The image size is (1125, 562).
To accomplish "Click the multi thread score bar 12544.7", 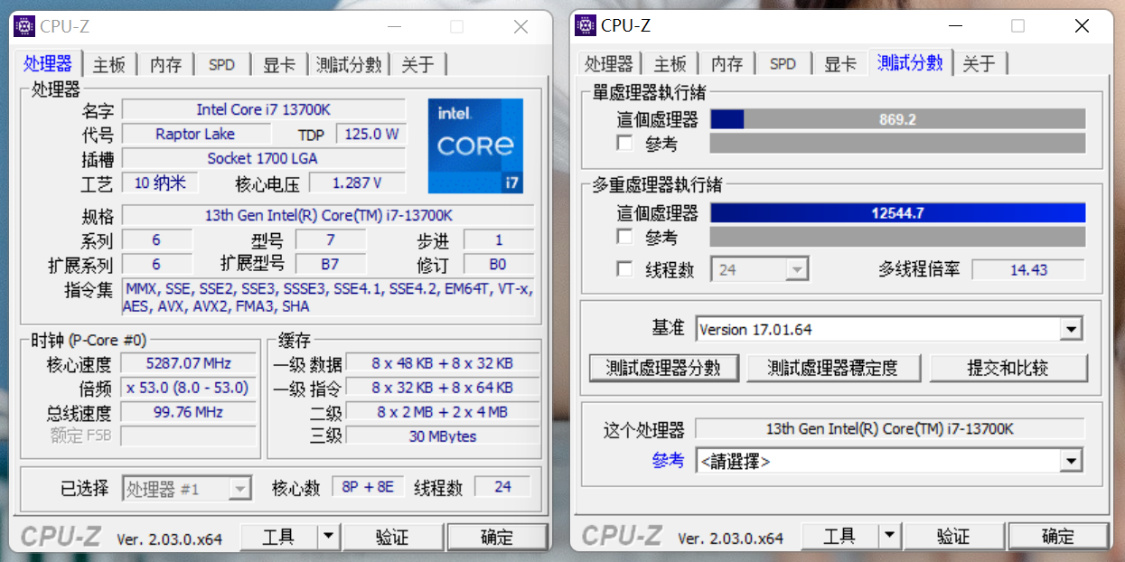I will click(x=898, y=213).
